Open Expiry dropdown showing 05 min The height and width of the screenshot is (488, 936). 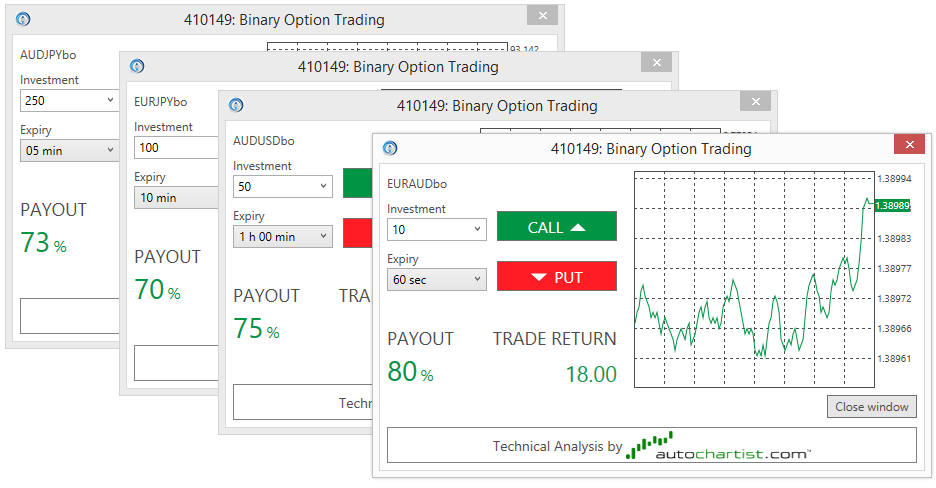pyautogui.click(x=69, y=150)
